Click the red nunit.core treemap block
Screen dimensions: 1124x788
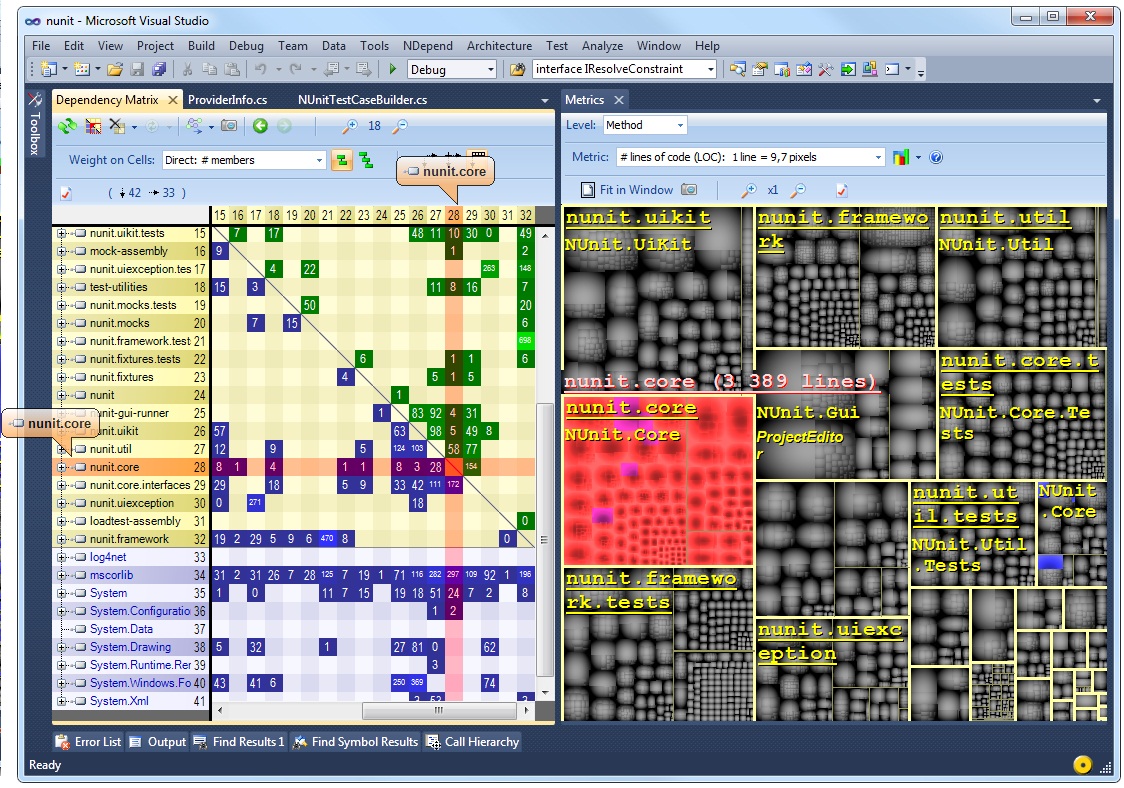tap(658, 480)
